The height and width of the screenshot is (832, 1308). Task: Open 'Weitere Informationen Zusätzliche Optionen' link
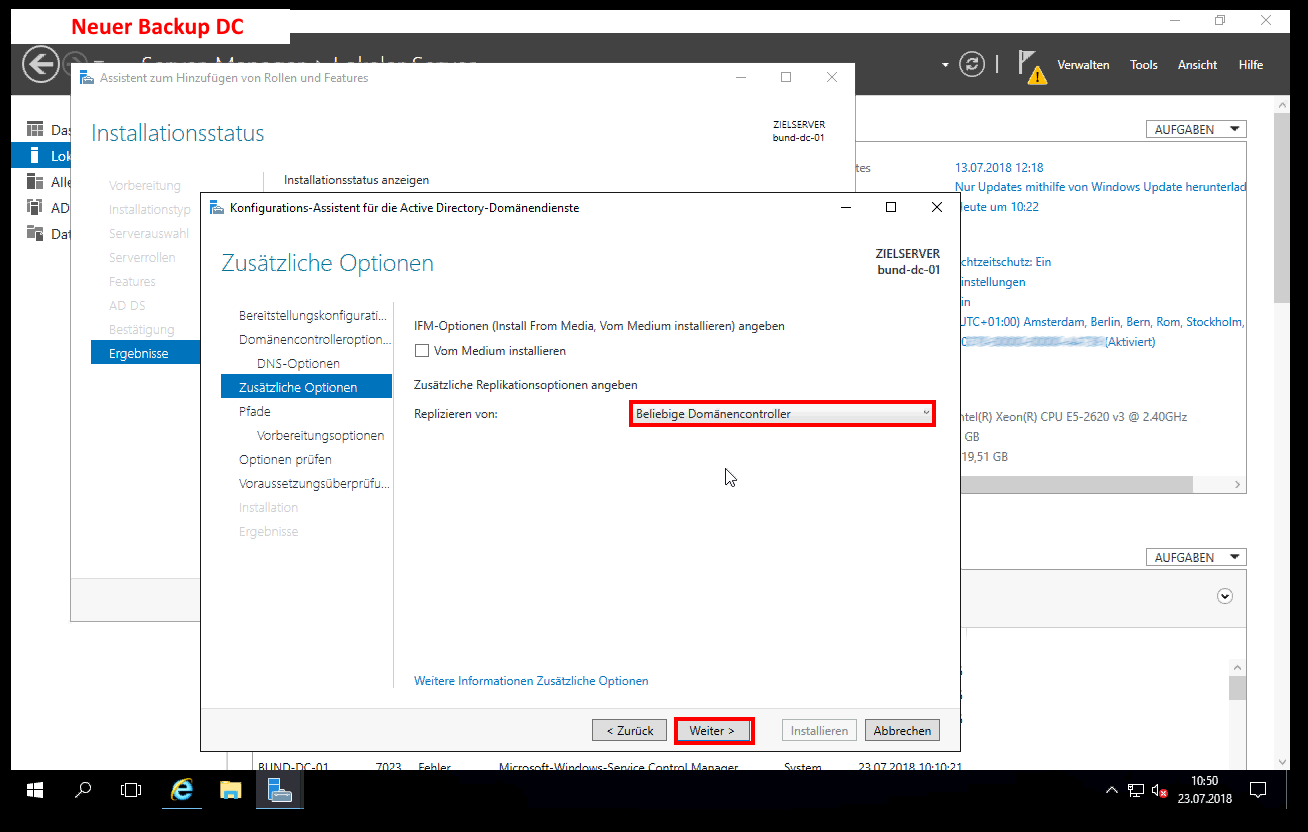click(x=531, y=681)
